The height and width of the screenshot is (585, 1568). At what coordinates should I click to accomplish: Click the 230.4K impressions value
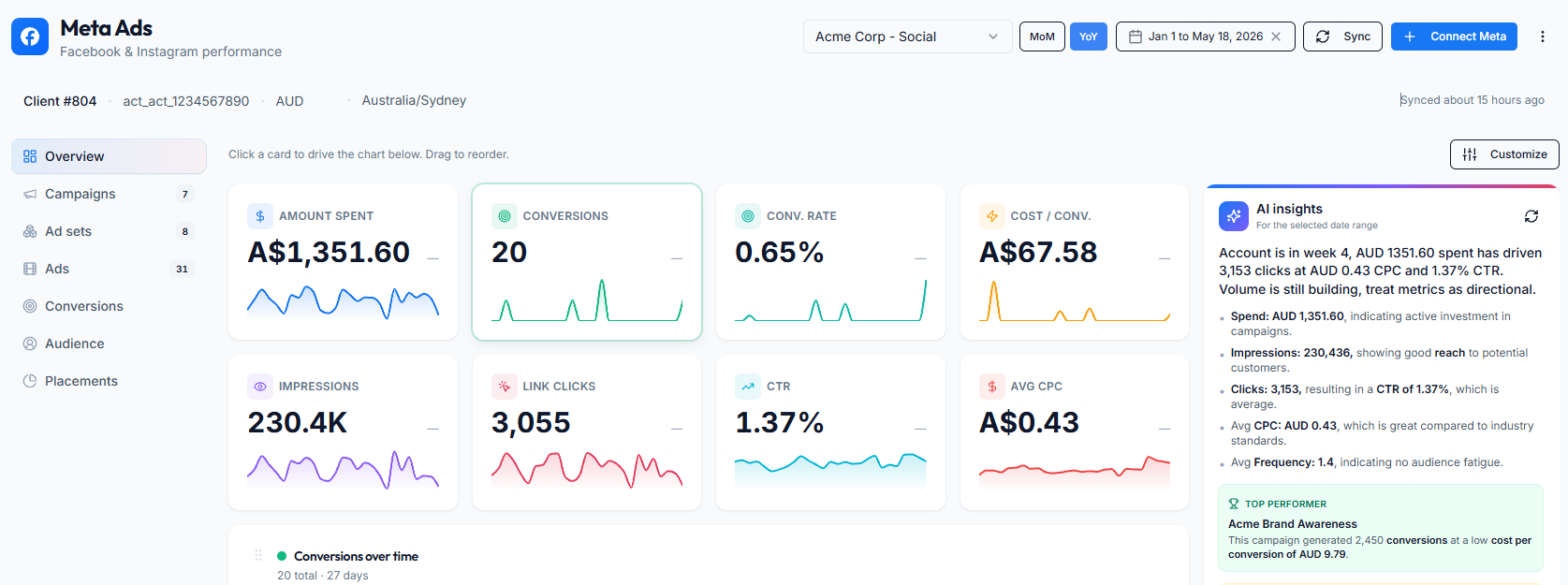(x=298, y=423)
